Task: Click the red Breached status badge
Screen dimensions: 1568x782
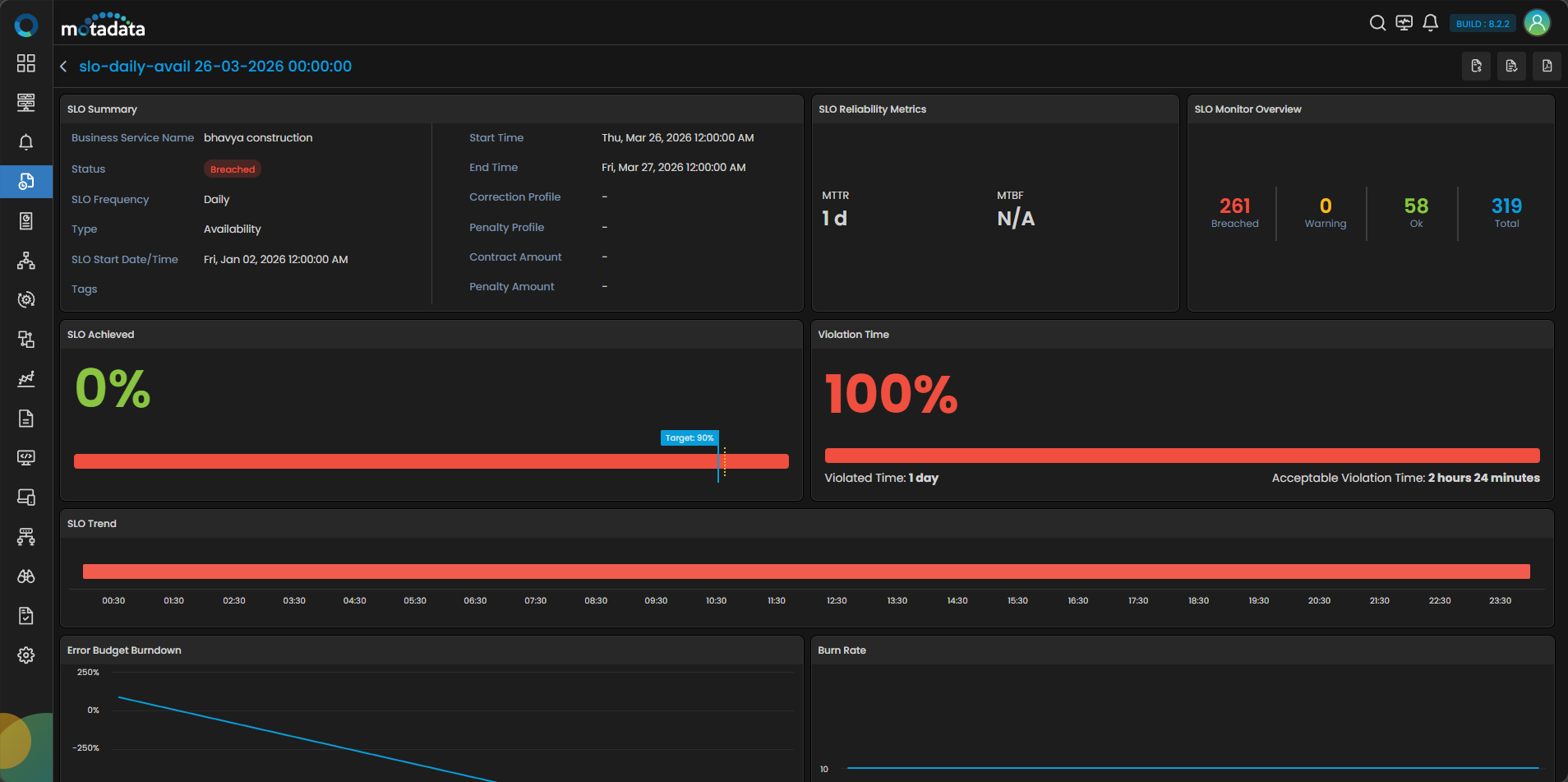Action: [233, 169]
